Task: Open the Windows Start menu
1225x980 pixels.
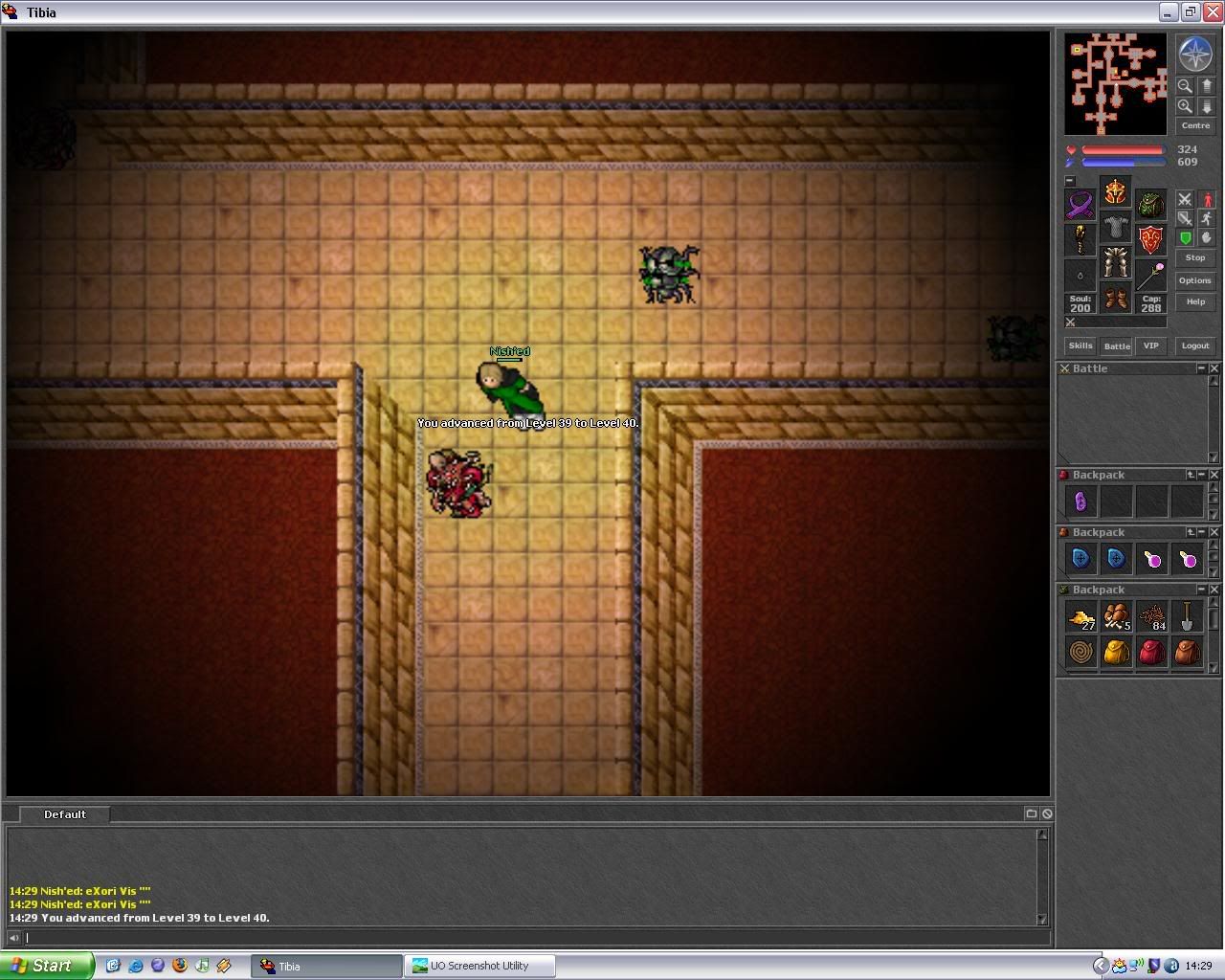Action: [47, 966]
